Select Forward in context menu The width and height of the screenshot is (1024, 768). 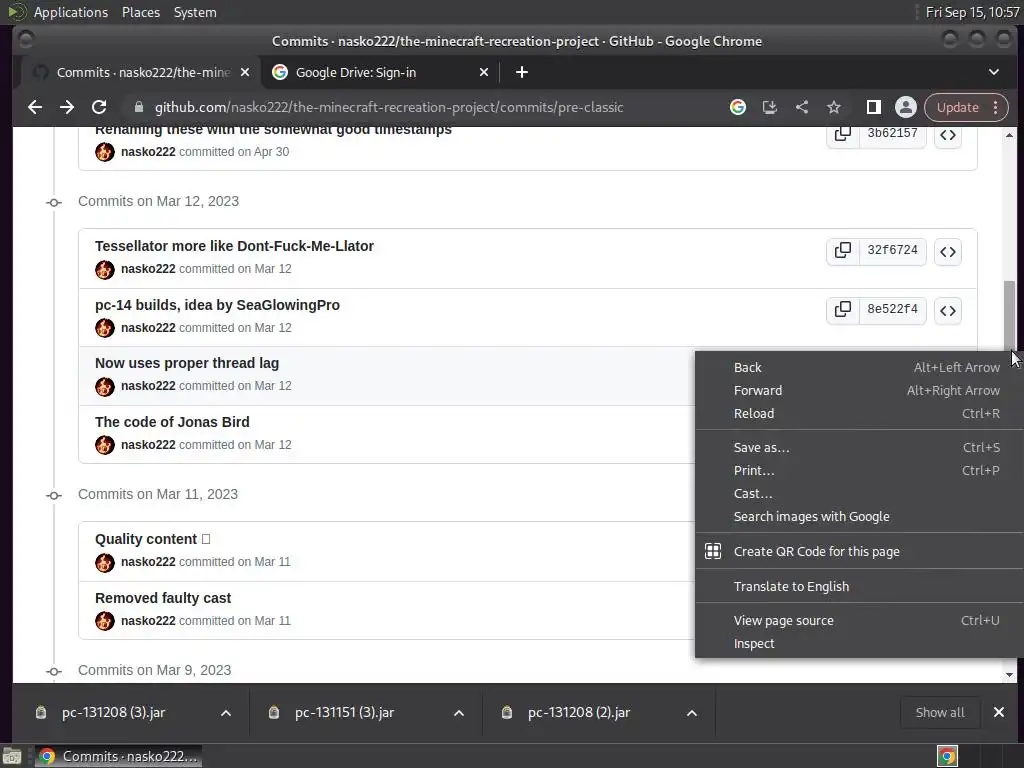pyautogui.click(x=859, y=391)
